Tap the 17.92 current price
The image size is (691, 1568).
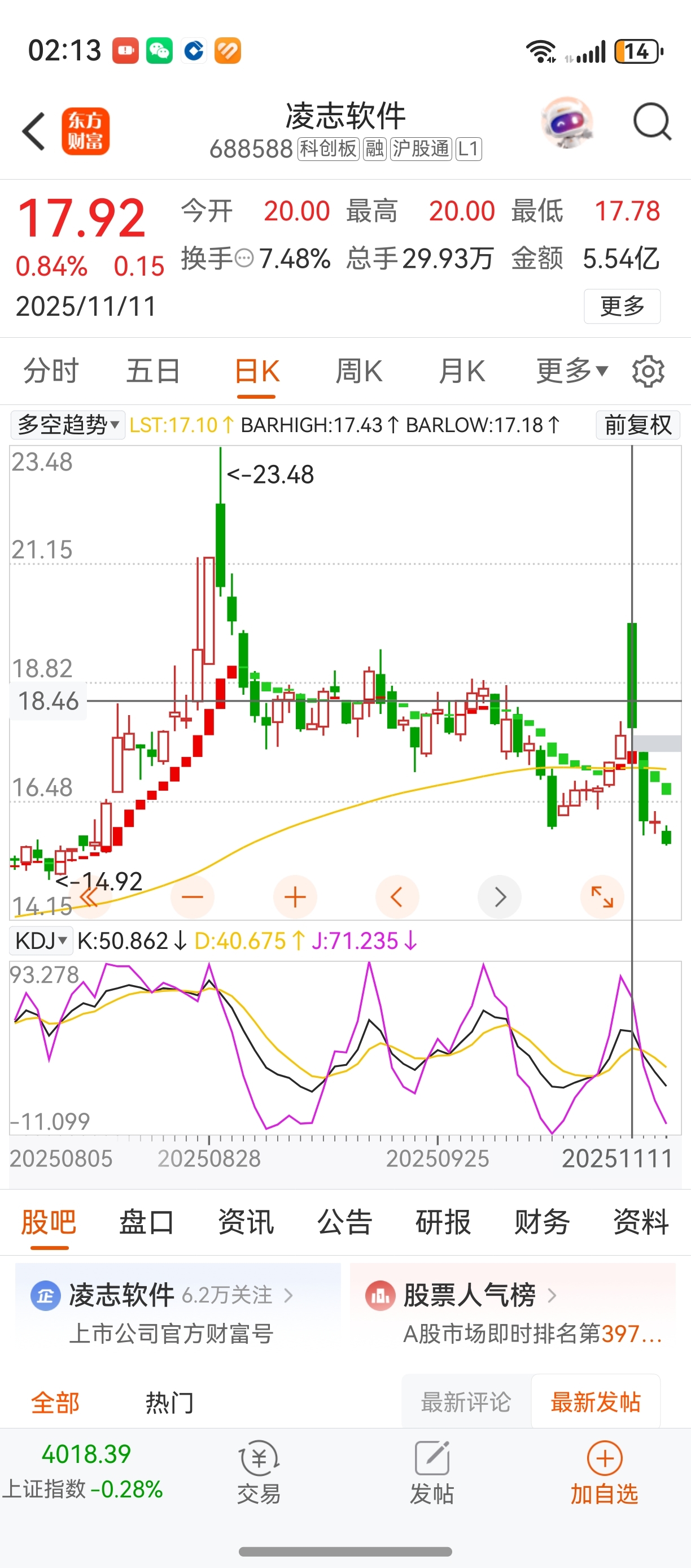coord(81,218)
